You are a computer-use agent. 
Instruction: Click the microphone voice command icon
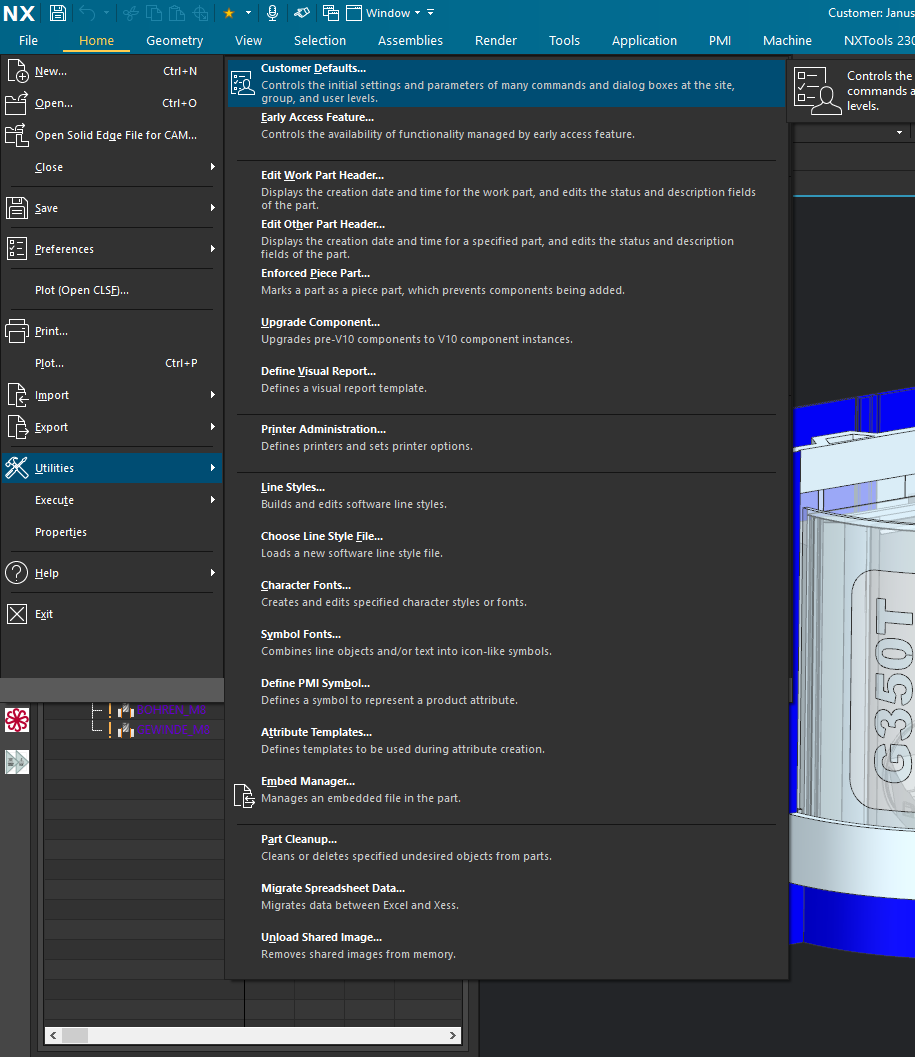click(272, 13)
